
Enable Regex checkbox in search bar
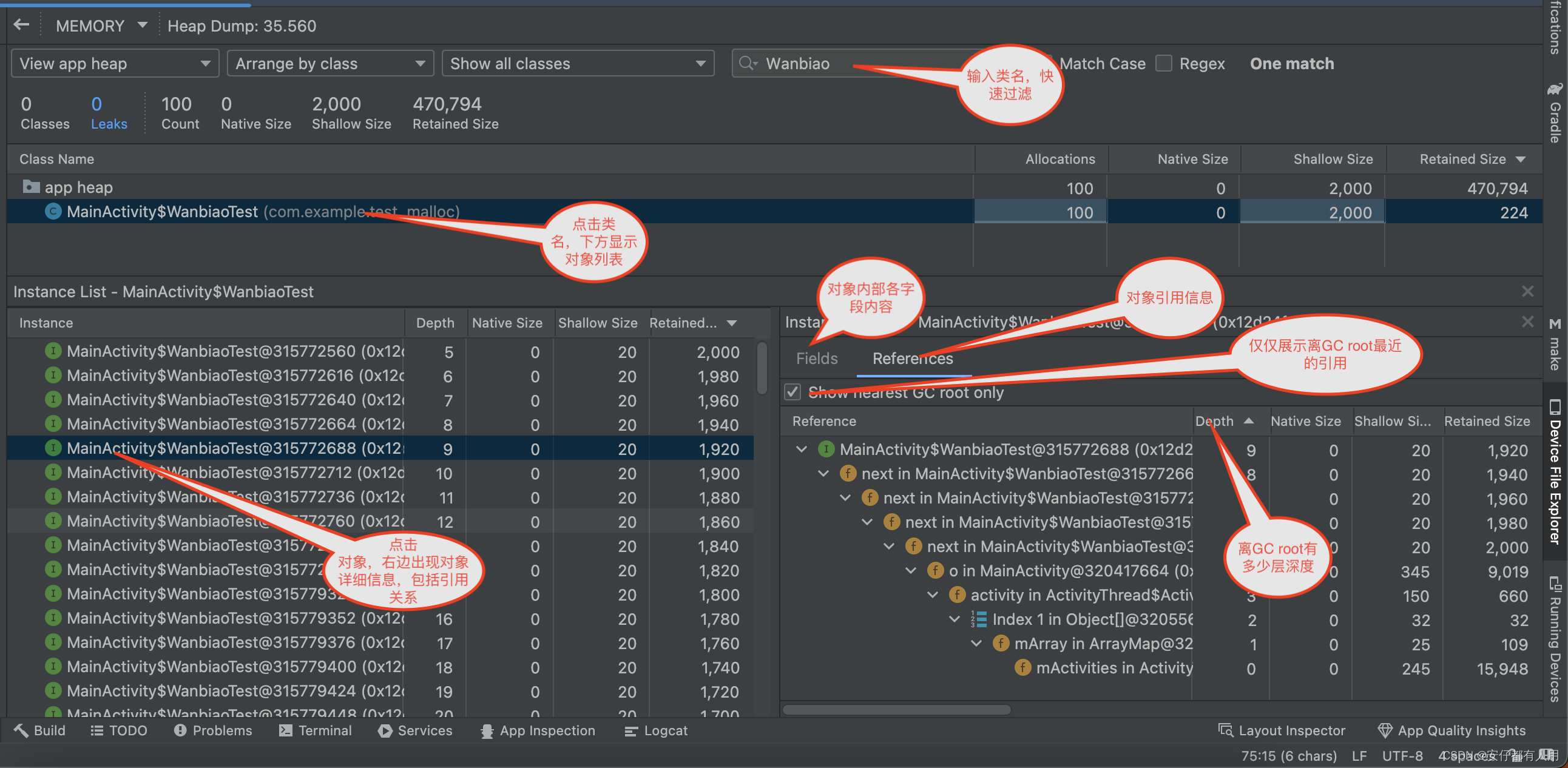tap(1163, 63)
